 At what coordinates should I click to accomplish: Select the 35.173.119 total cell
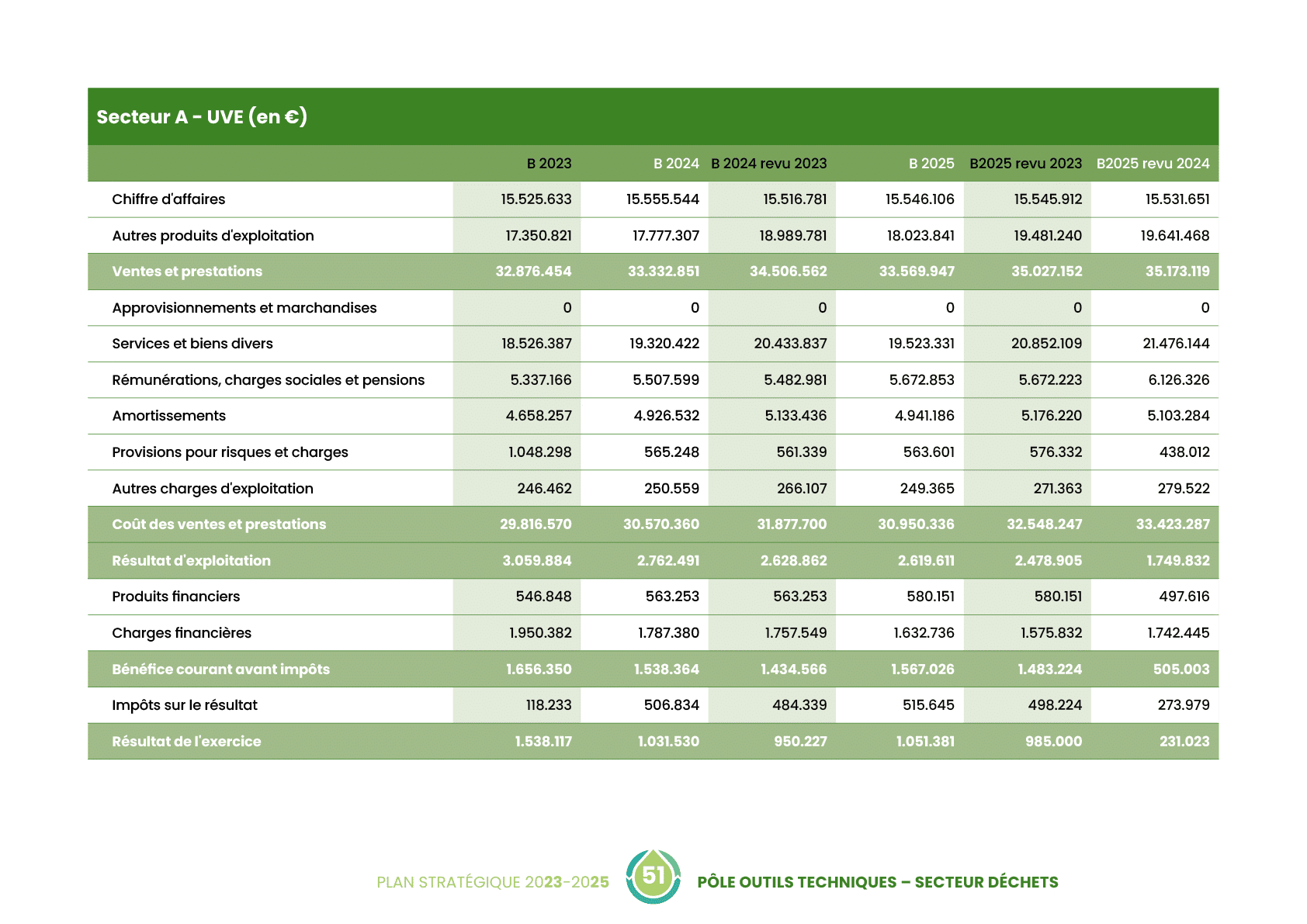click(1177, 272)
